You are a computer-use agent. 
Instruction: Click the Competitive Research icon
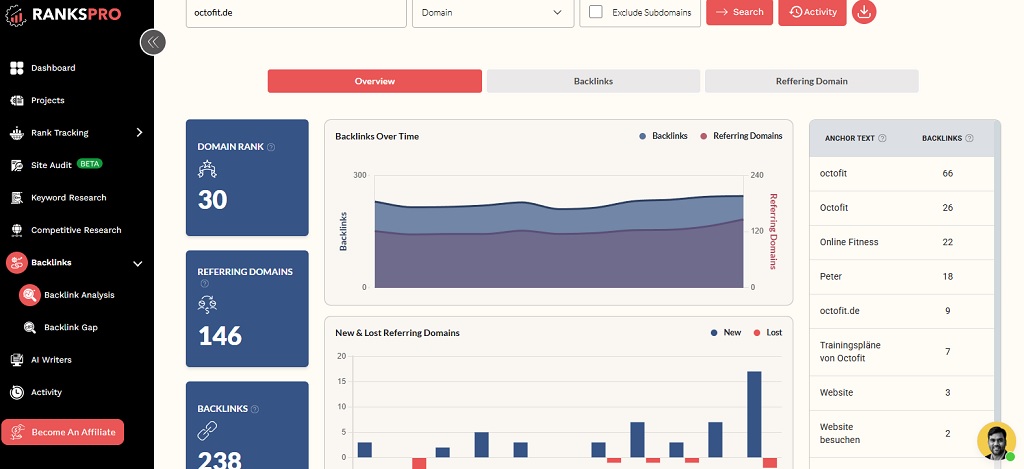point(17,231)
